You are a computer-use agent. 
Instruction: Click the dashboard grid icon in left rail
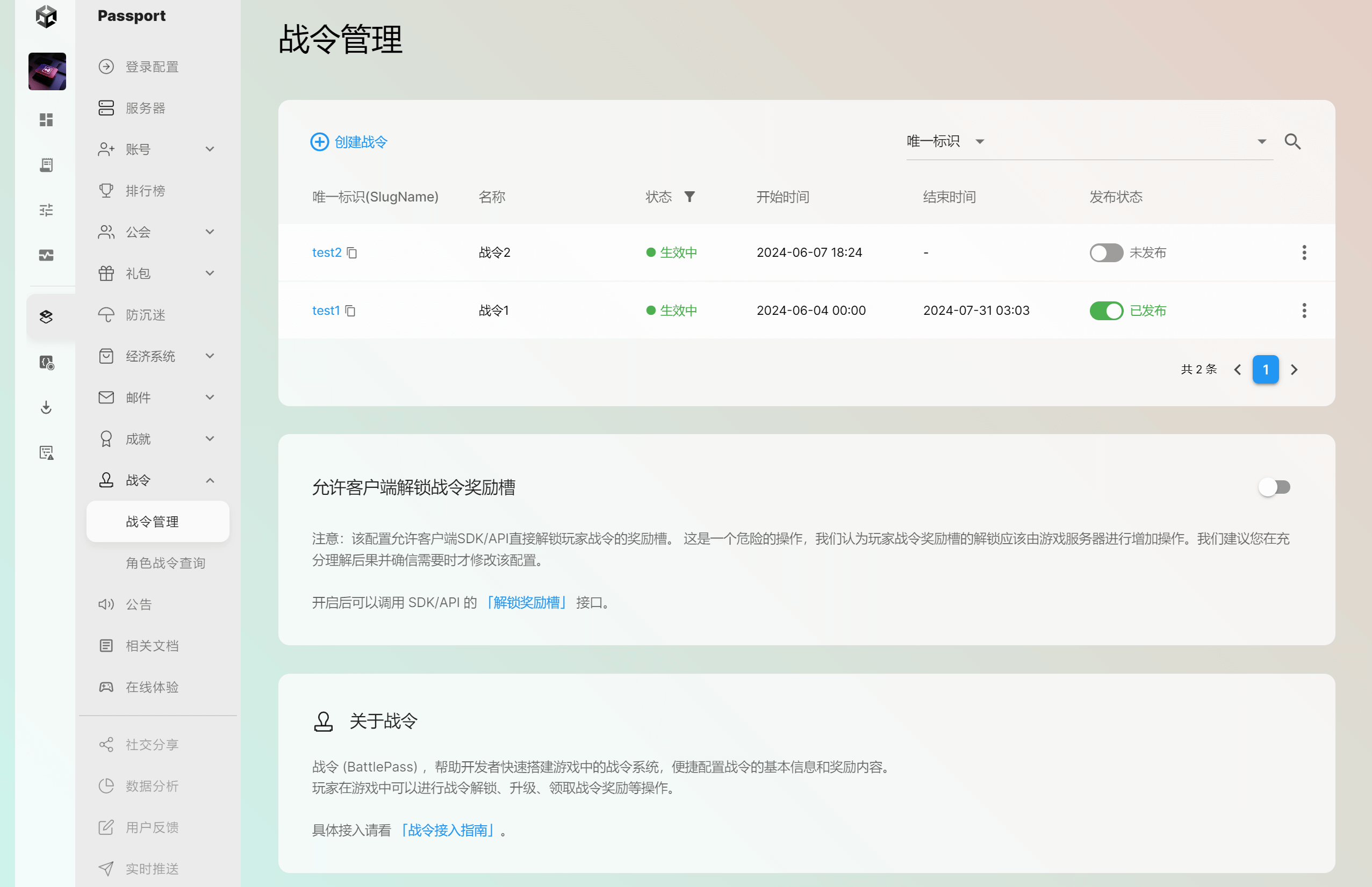point(46,120)
